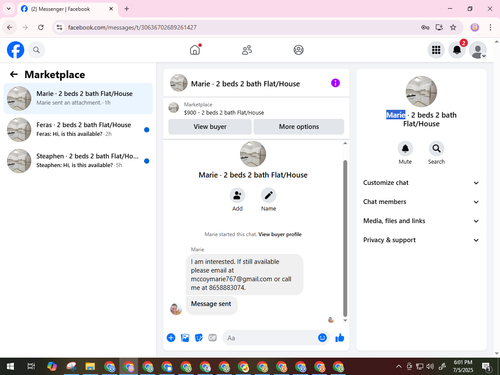Open the account profile avatar menu
The height and width of the screenshot is (375, 500).
(478, 50)
